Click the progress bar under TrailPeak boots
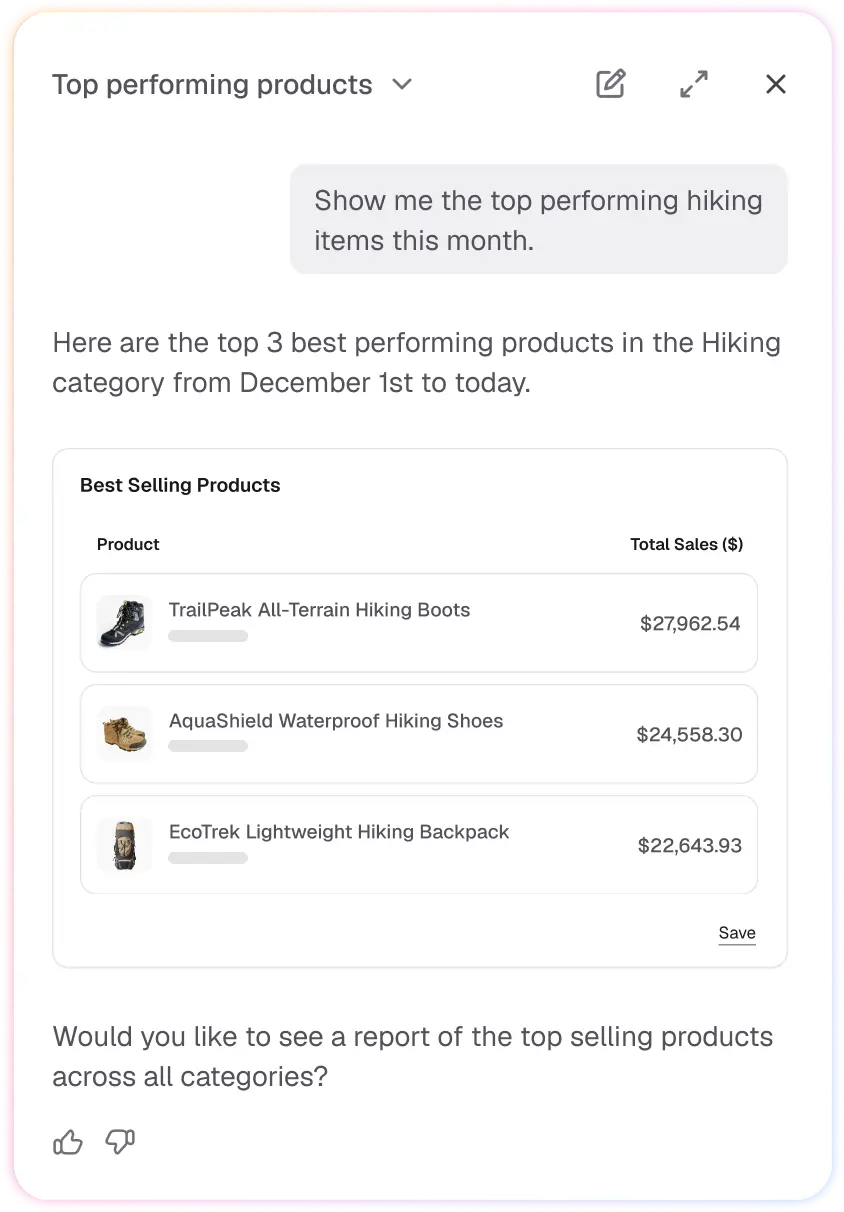The width and height of the screenshot is (844, 1212). (x=208, y=636)
